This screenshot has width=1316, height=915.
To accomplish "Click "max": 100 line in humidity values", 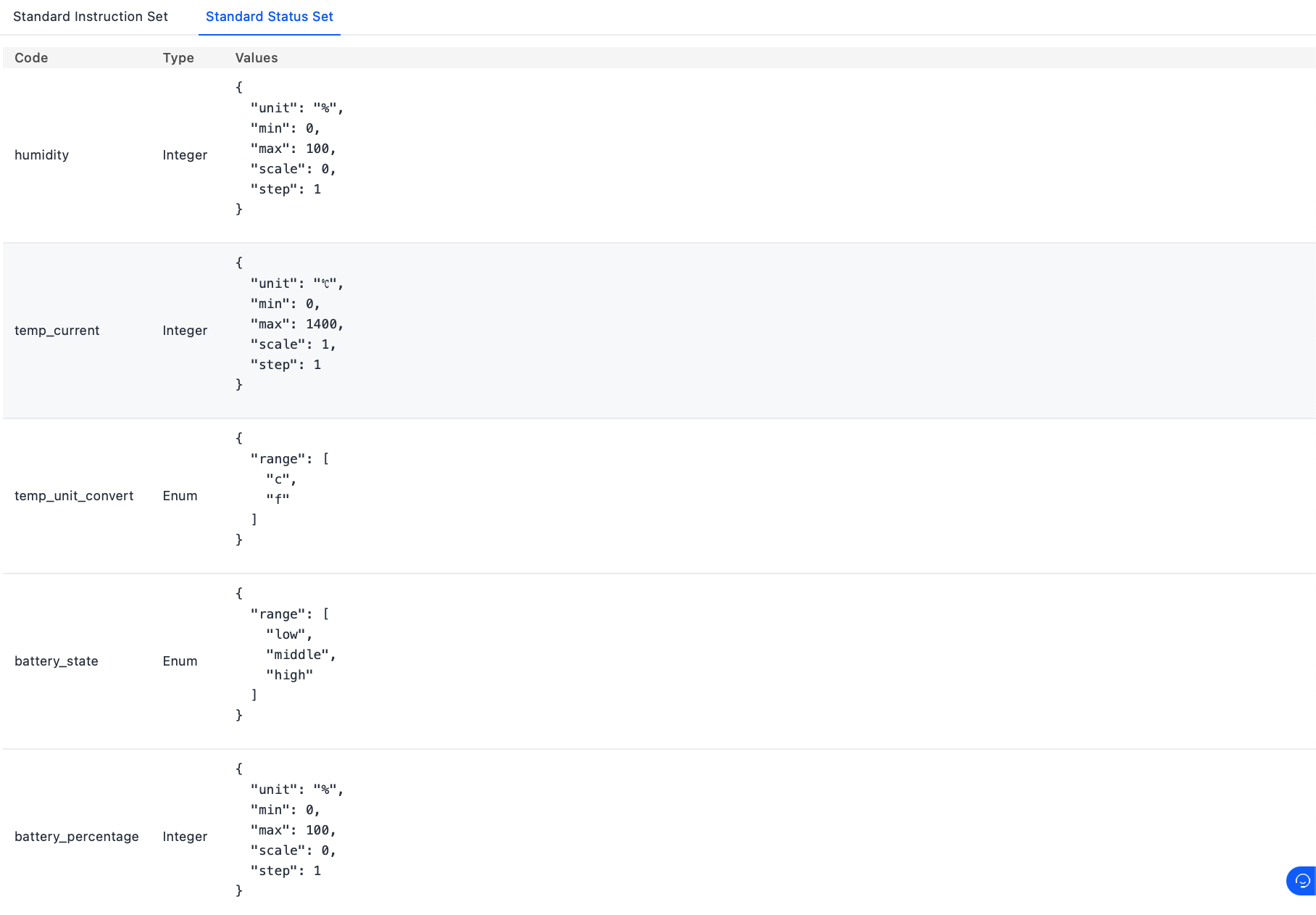I will 293,149.
